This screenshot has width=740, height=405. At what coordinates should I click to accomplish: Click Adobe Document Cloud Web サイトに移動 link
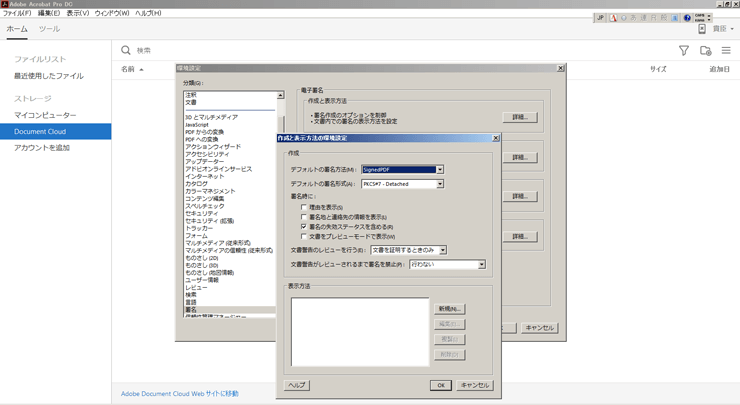tap(180, 394)
